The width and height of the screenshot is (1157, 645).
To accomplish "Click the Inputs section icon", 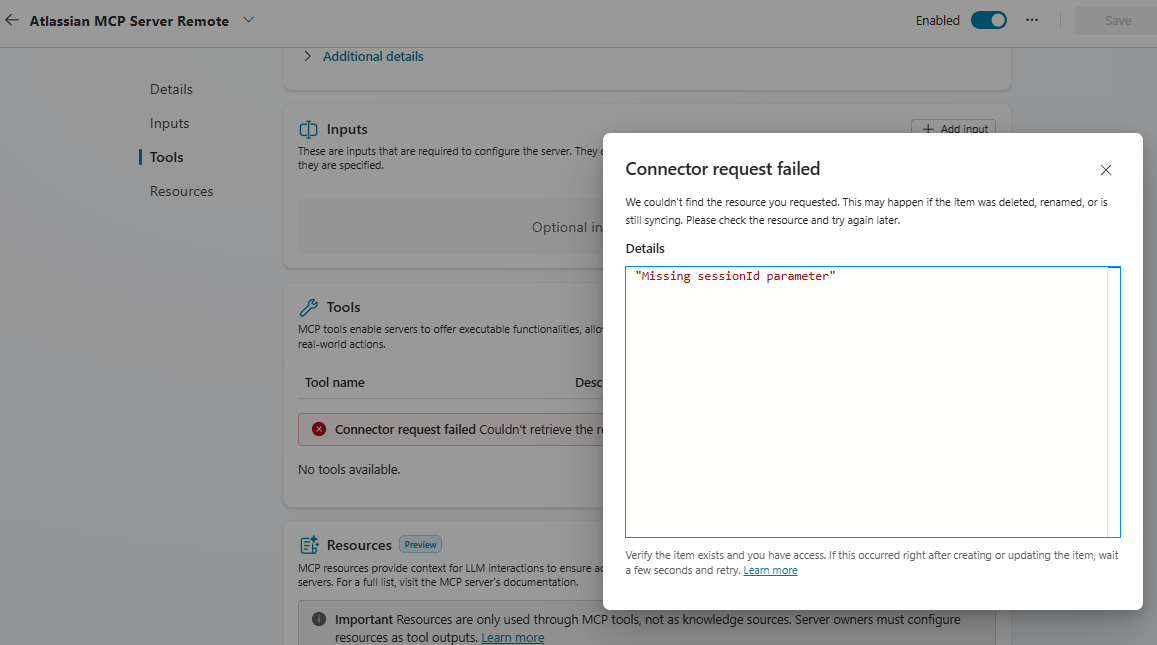I will (308, 129).
